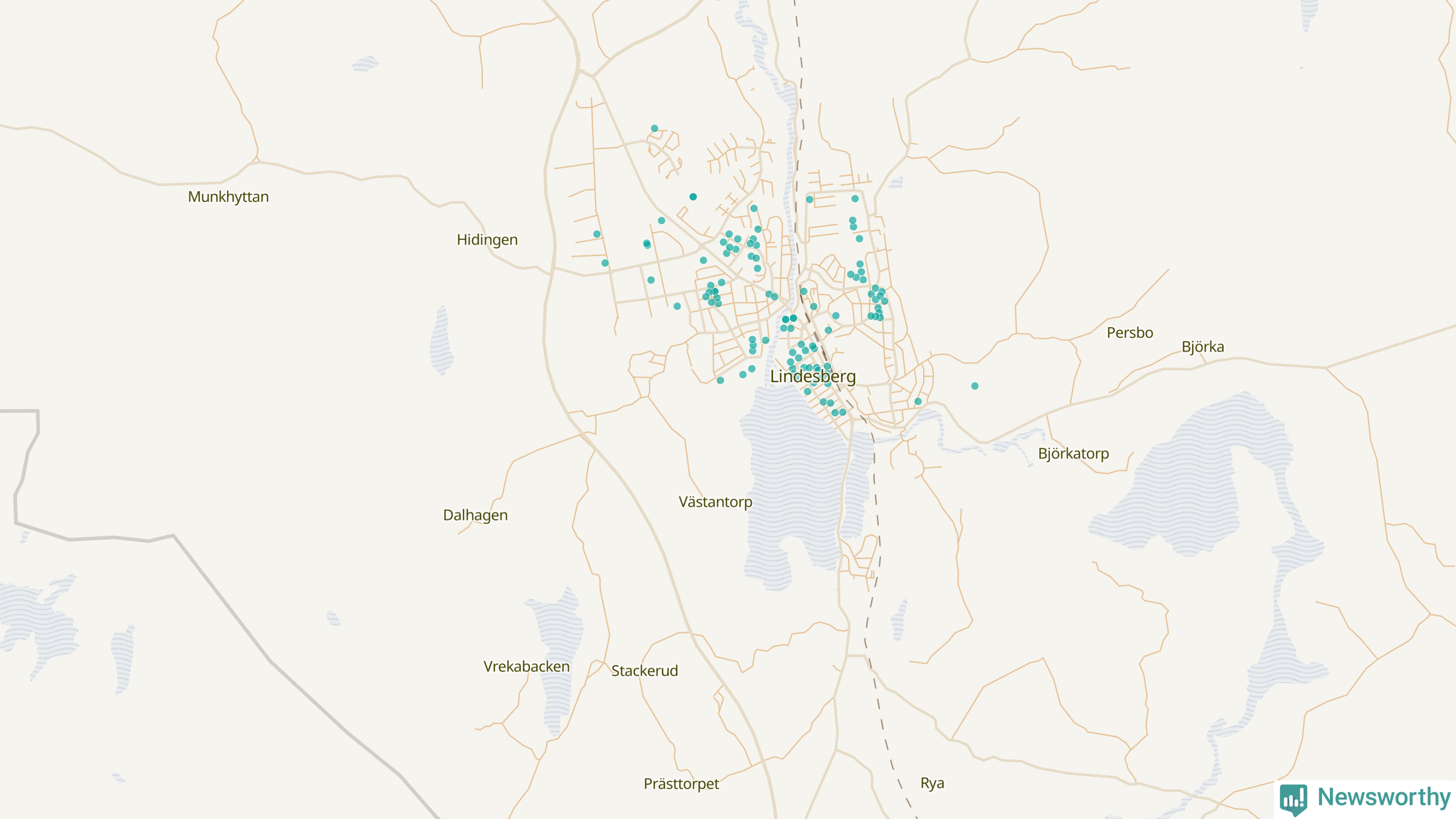The height and width of the screenshot is (819, 1456).
Task: Click the Björkatorp place label
Action: 1073,454
